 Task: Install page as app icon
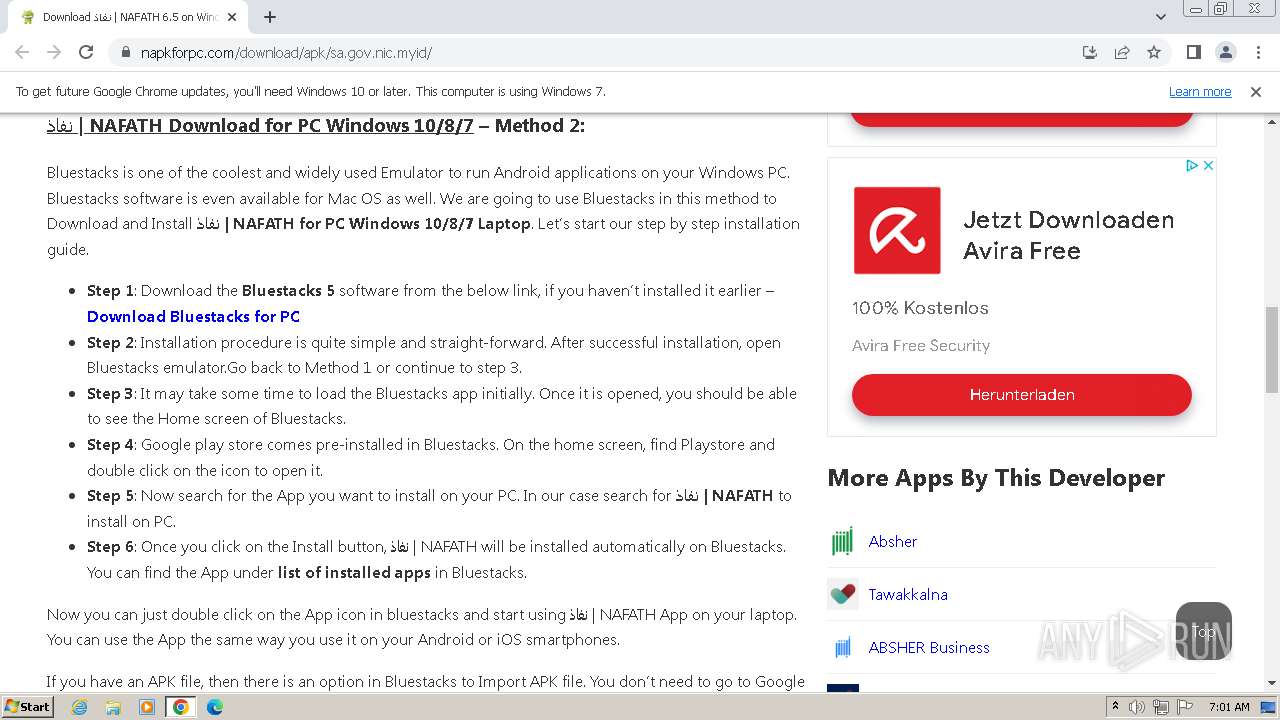point(1090,52)
